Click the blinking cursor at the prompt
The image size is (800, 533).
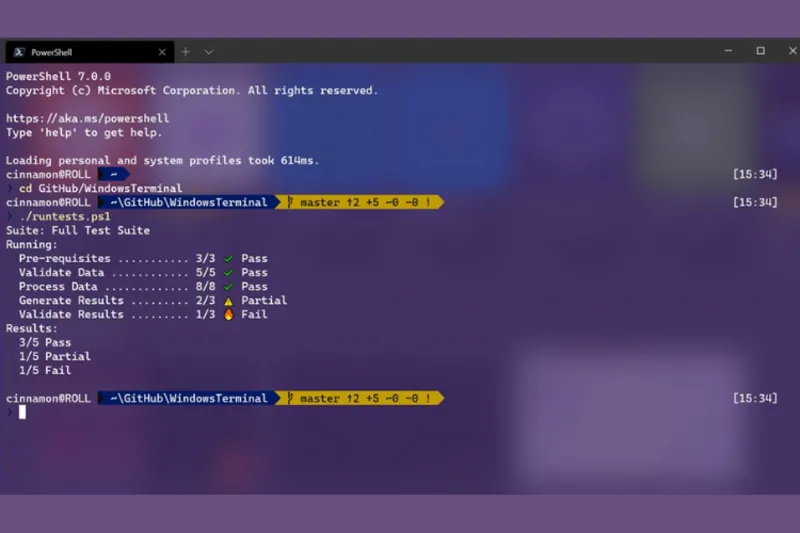[22, 411]
